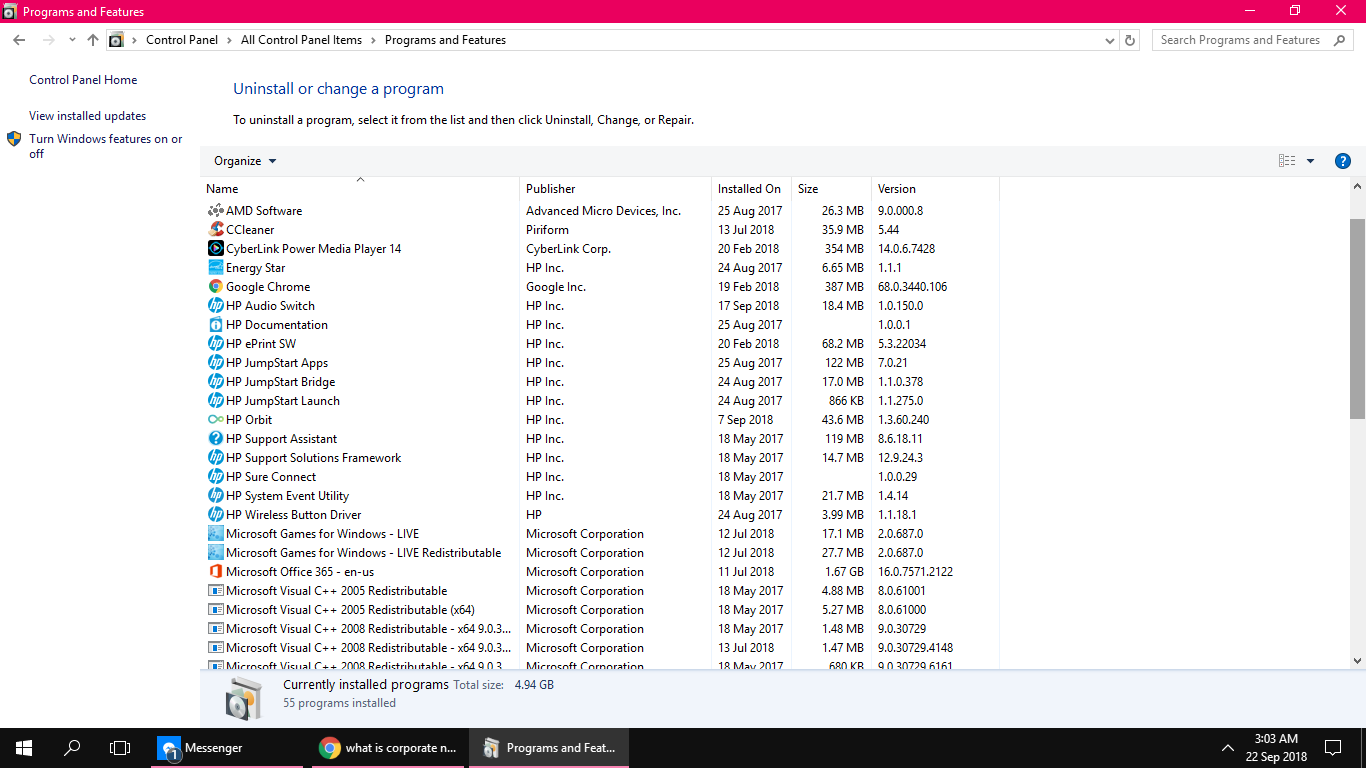
Task: Select the AMD Software icon
Action: [215, 211]
